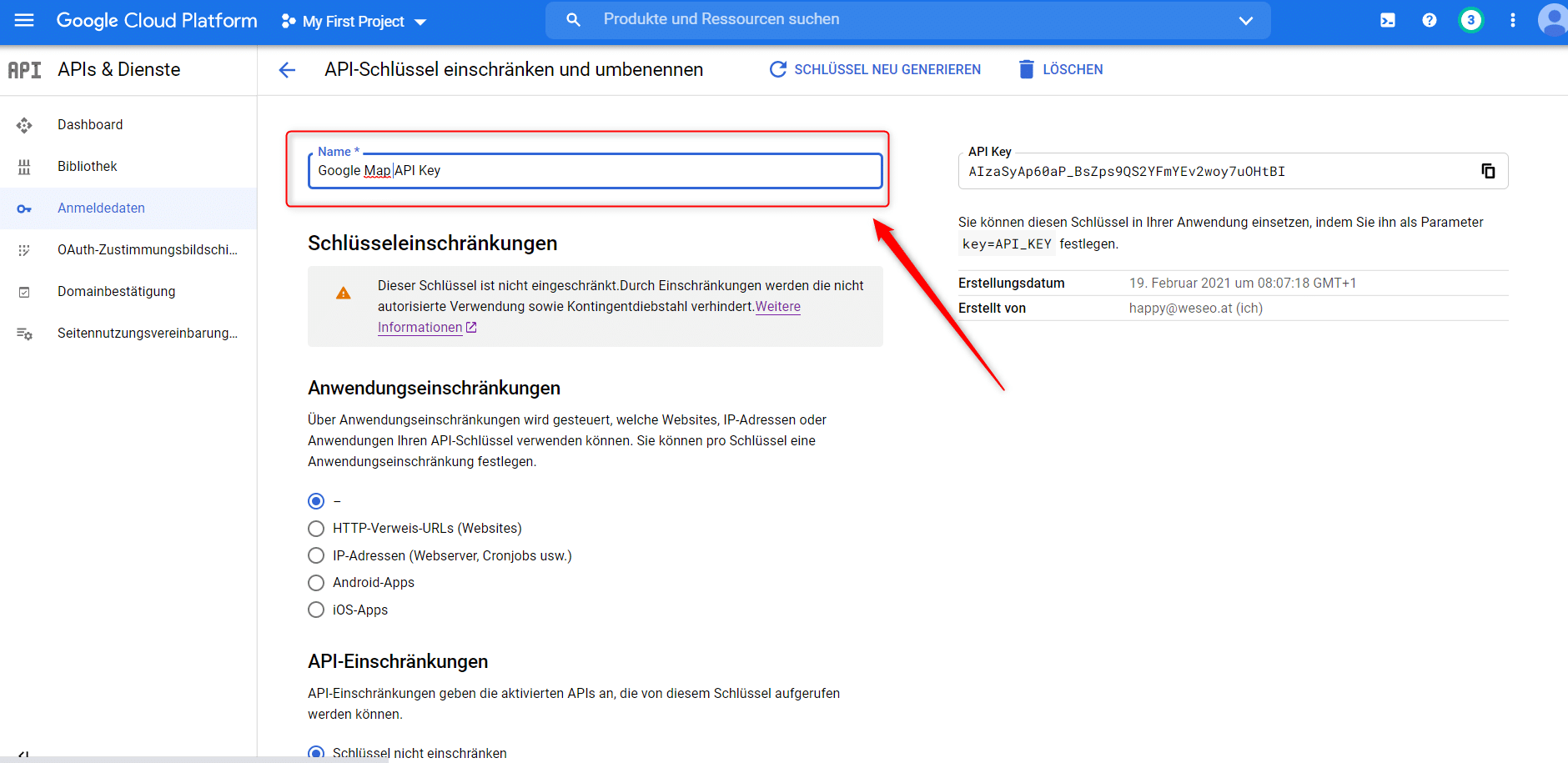Click the API-Einschränkungen heading

coord(398,662)
